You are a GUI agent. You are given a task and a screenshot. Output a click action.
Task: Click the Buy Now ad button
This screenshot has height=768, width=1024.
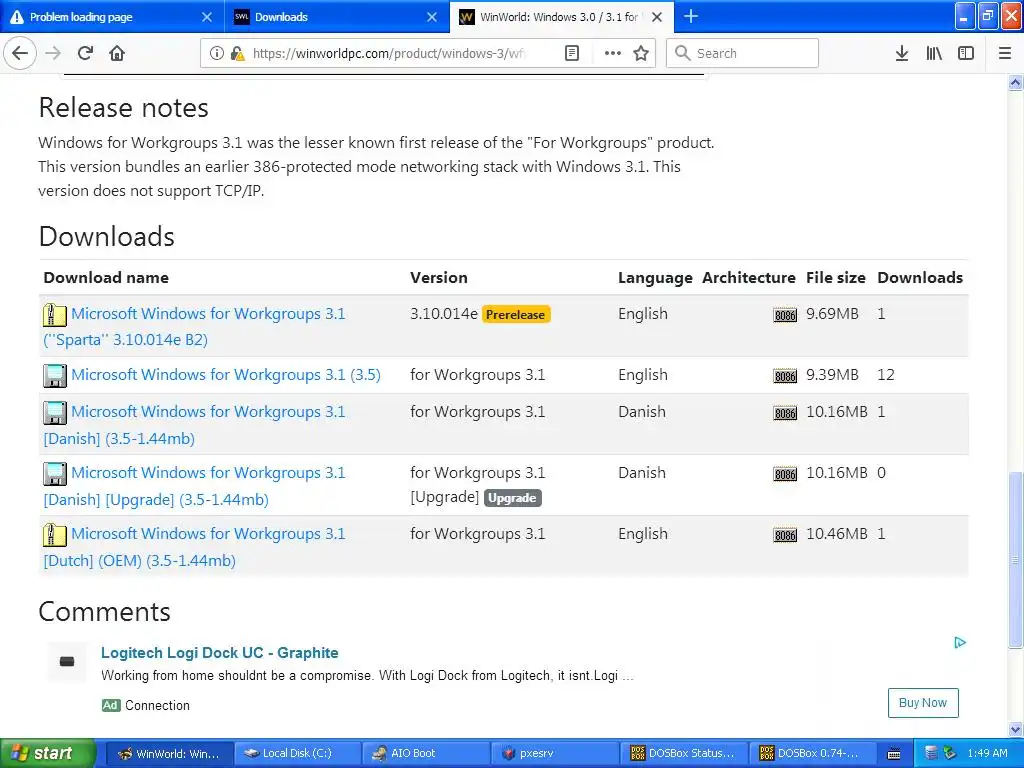[x=923, y=703]
